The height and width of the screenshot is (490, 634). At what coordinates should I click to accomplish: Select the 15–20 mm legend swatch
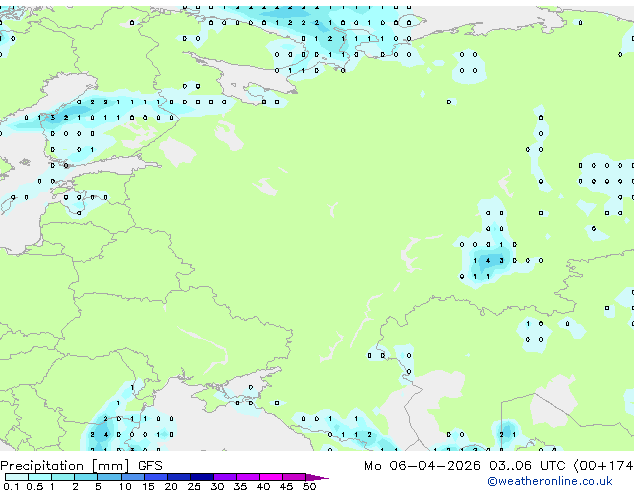coord(155,477)
